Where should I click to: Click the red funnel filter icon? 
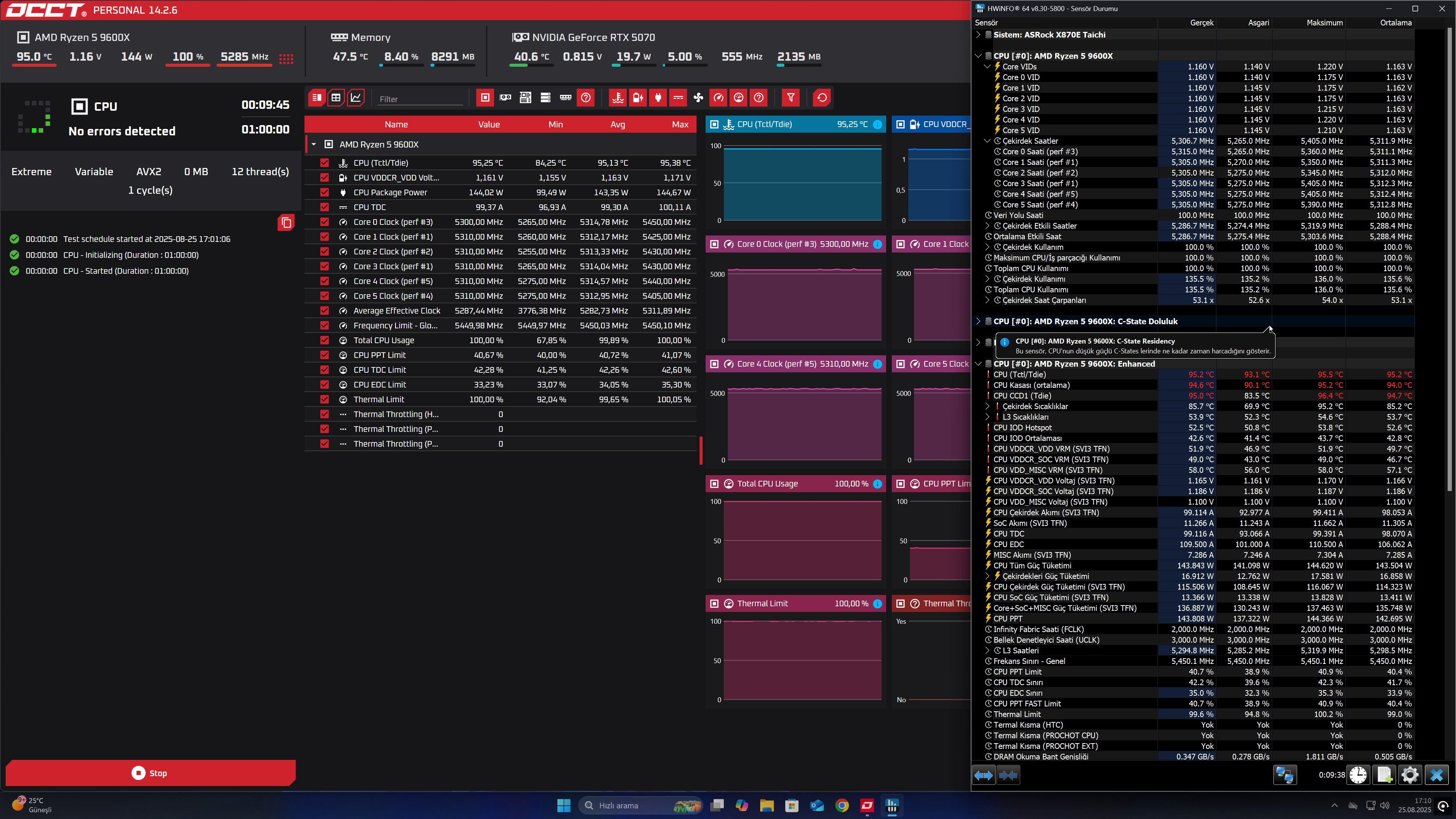click(x=791, y=98)
